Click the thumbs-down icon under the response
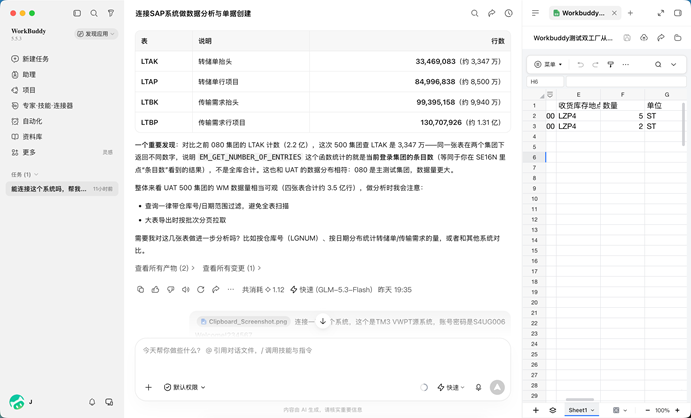691x418 pixels. 171,289
